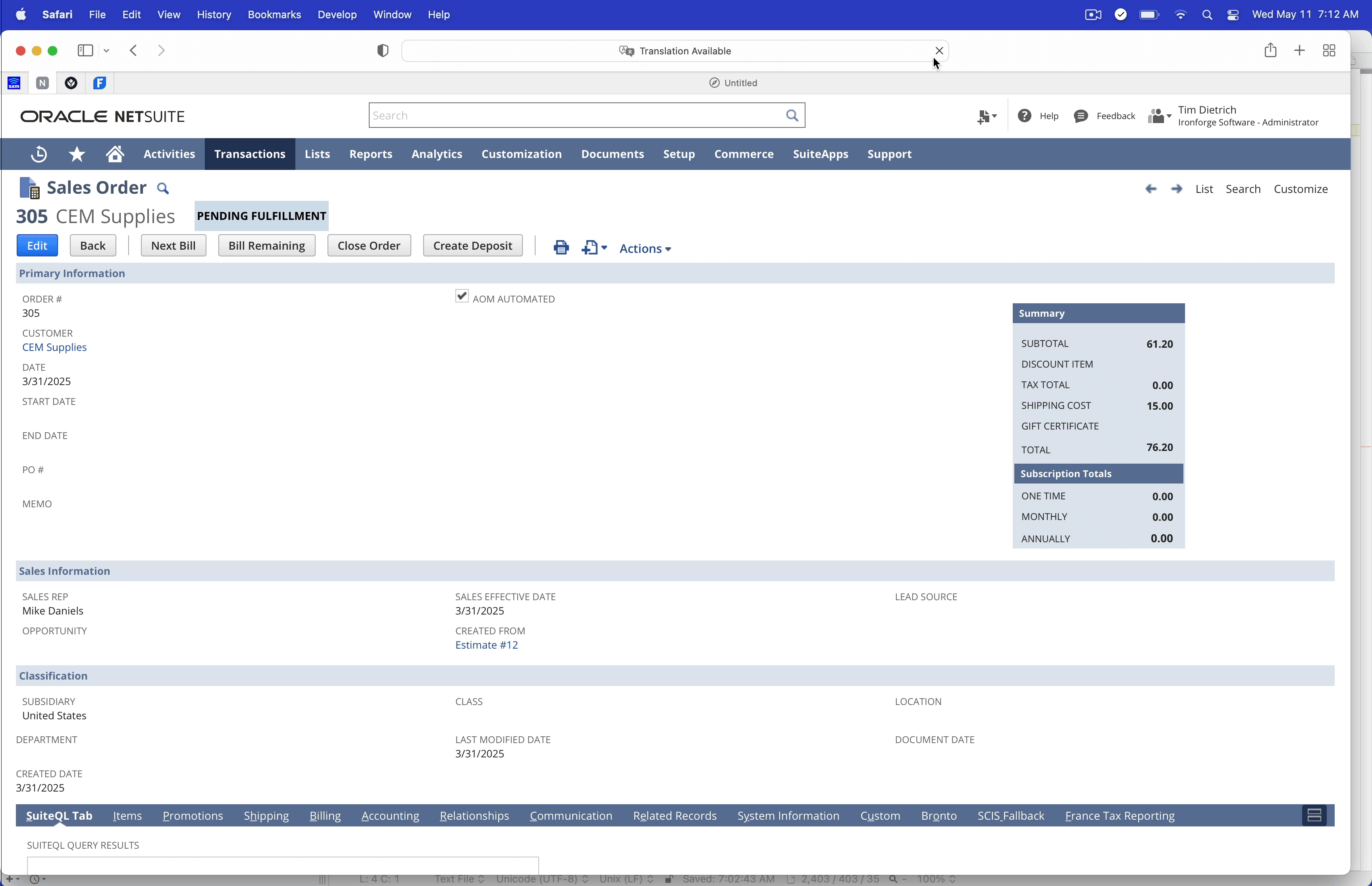1372x886 pixels.
Task: Click the Sales Order quick search magnifier
Action: (x=163, y=188)
